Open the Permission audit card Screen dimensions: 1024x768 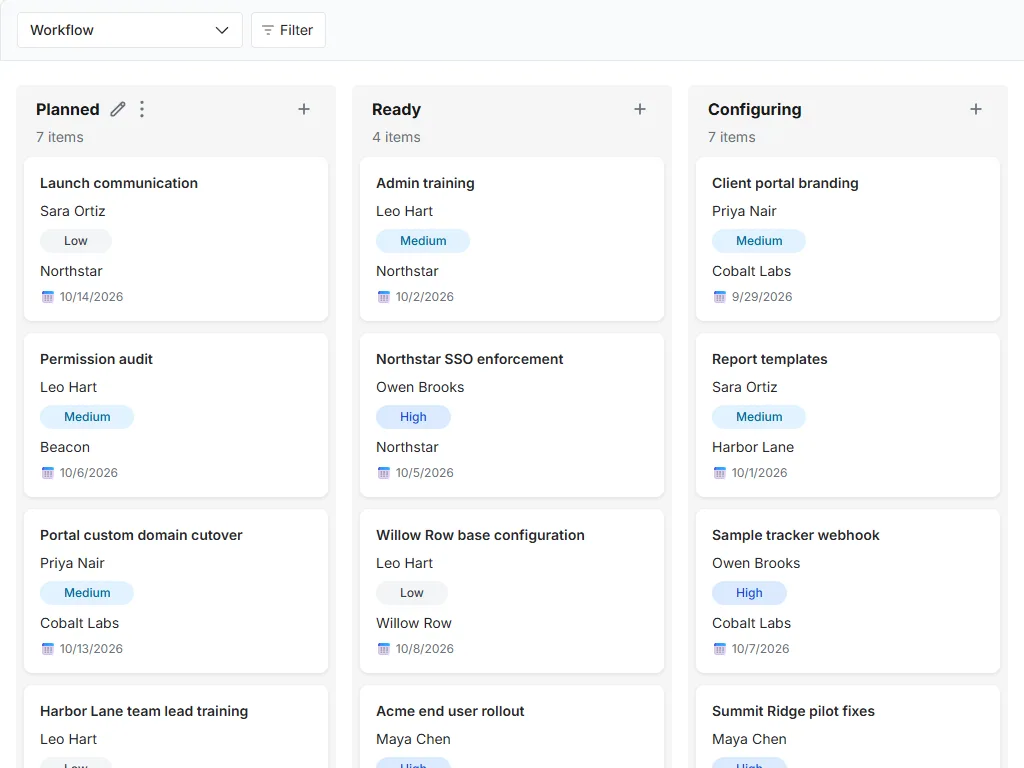point(176,415)
